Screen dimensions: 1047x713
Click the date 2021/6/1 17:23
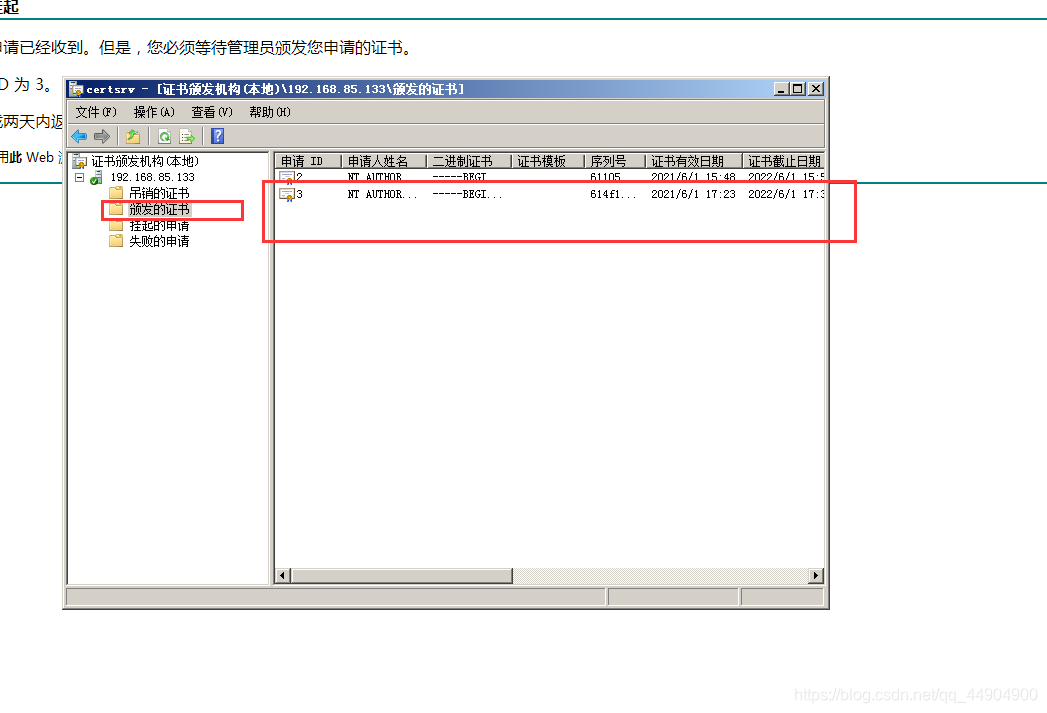tap(693, 194)
